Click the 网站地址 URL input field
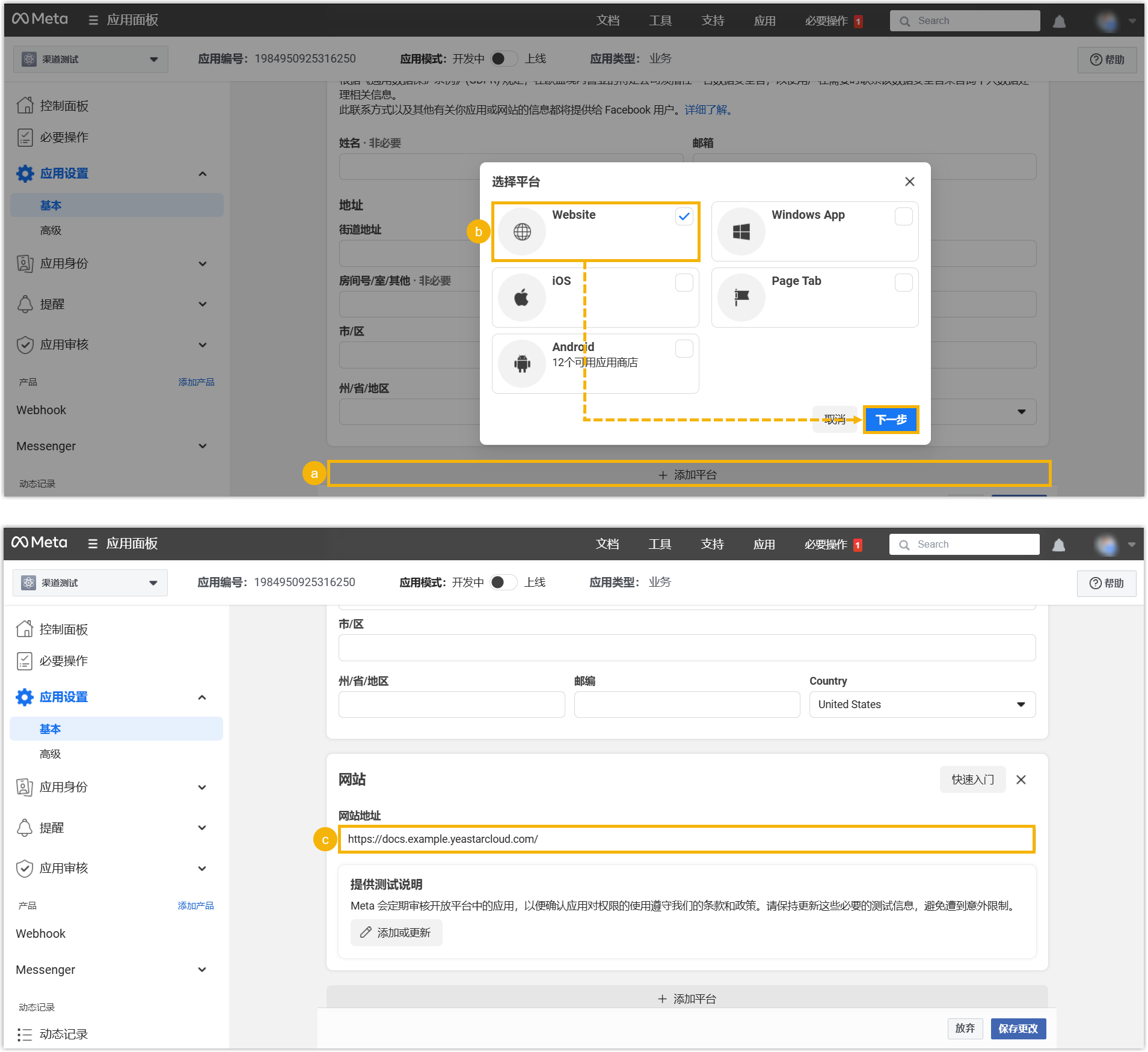Screen dimensions: 1148x1052 pos(686,839)
